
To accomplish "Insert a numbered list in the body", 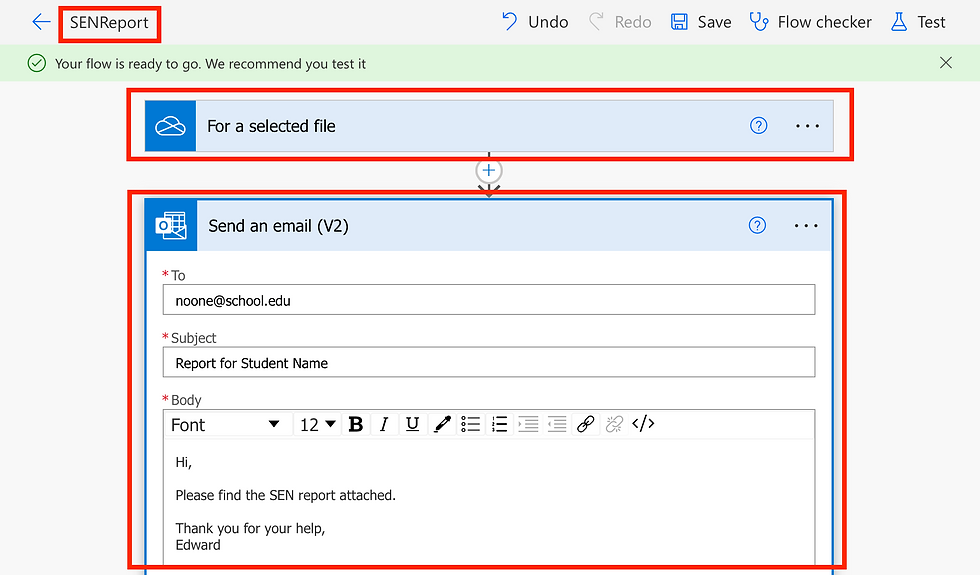I will (499, 424).
